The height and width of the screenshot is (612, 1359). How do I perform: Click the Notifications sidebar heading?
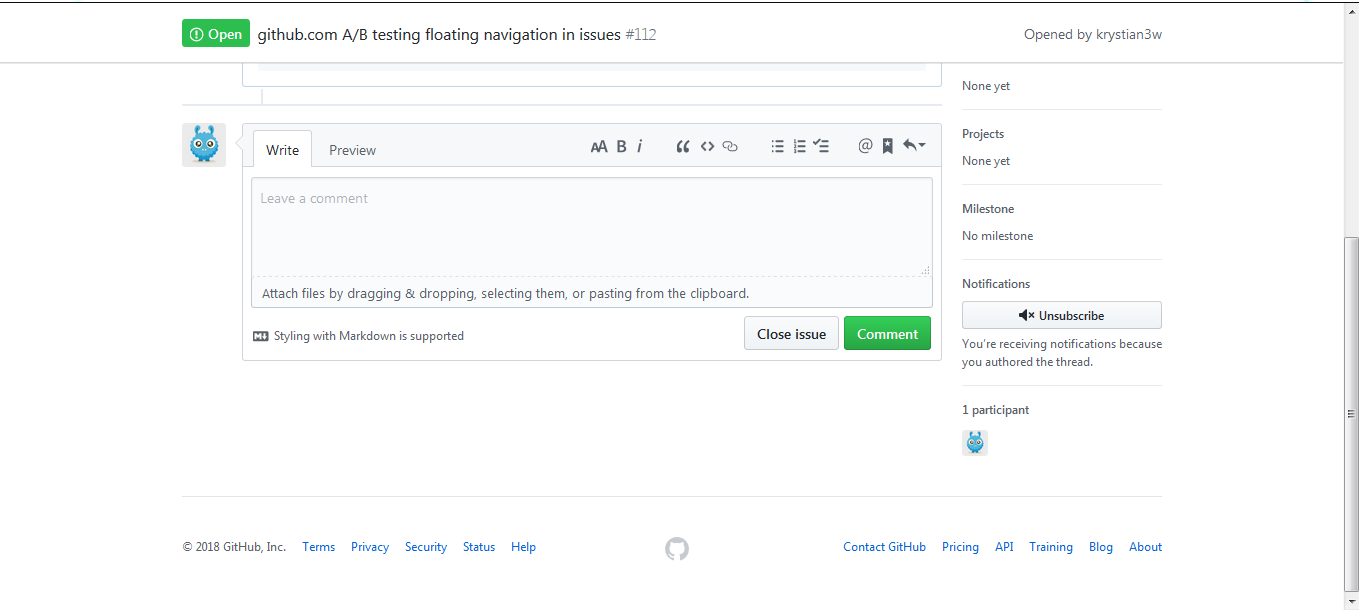pos(996,284)
